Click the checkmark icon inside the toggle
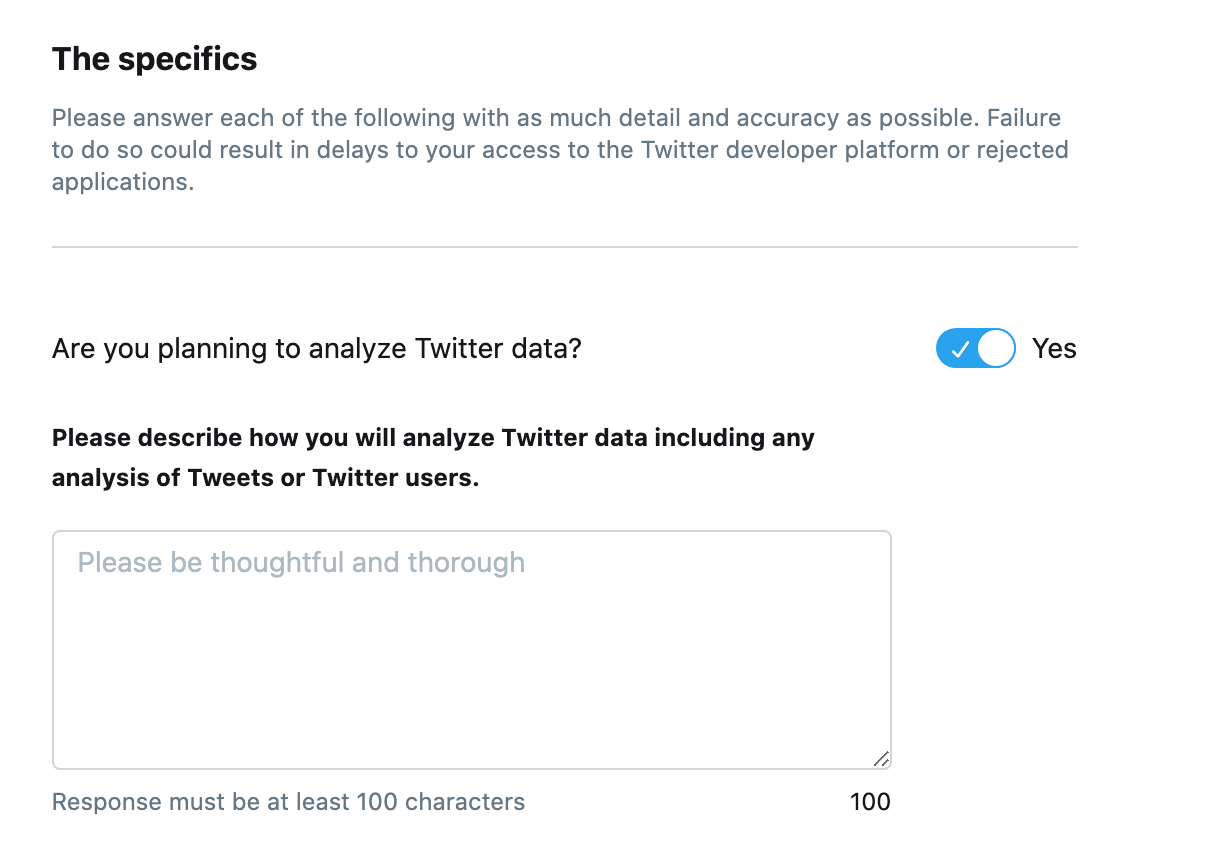1214x844 pixels. click(959, 349)
